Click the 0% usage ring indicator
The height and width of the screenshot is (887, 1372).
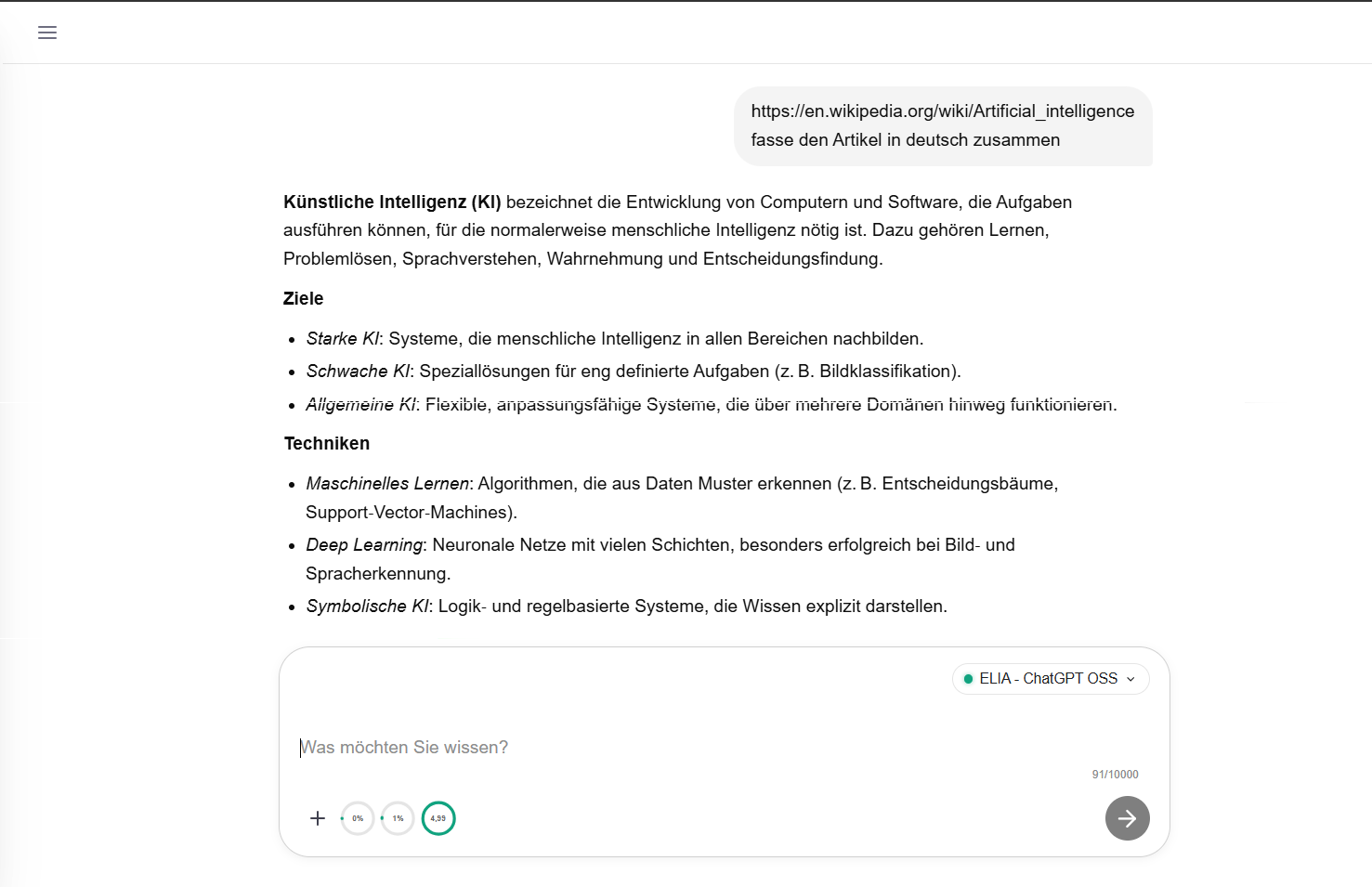pyautogui.click(x=357, y=818)
